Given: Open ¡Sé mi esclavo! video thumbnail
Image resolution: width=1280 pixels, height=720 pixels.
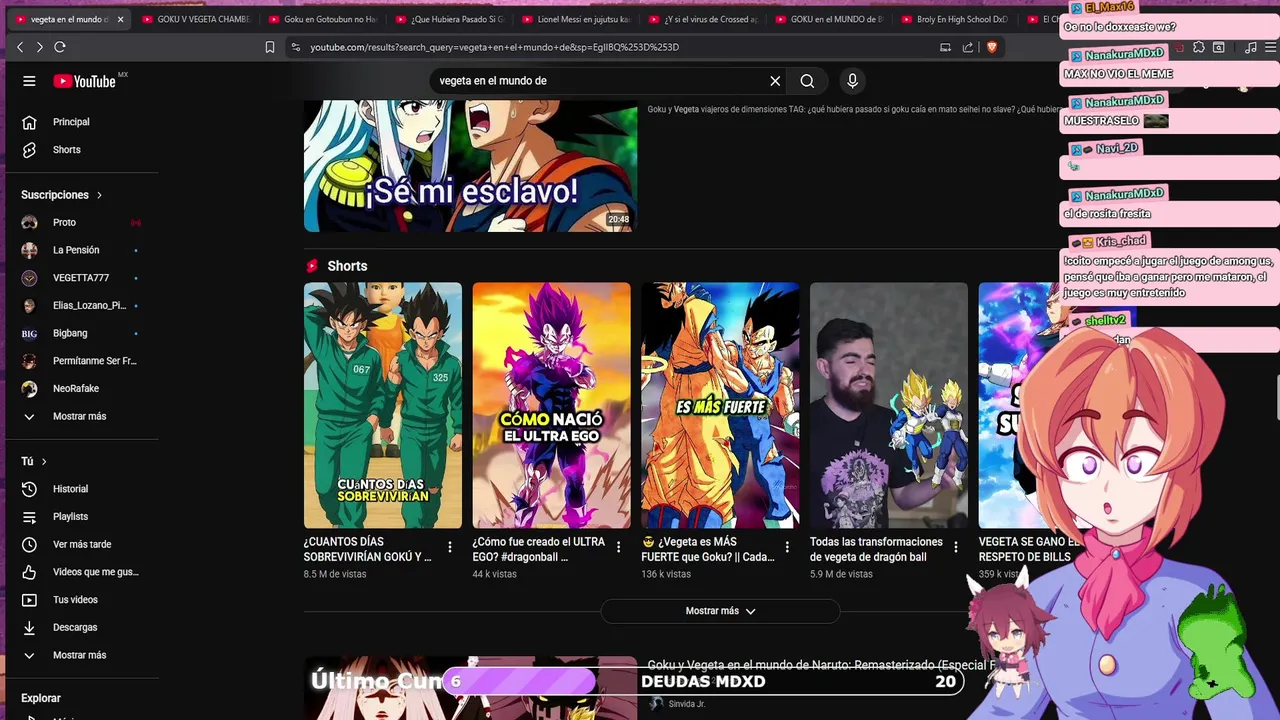Looking at the screenshot, I should (x=470, y=166).
